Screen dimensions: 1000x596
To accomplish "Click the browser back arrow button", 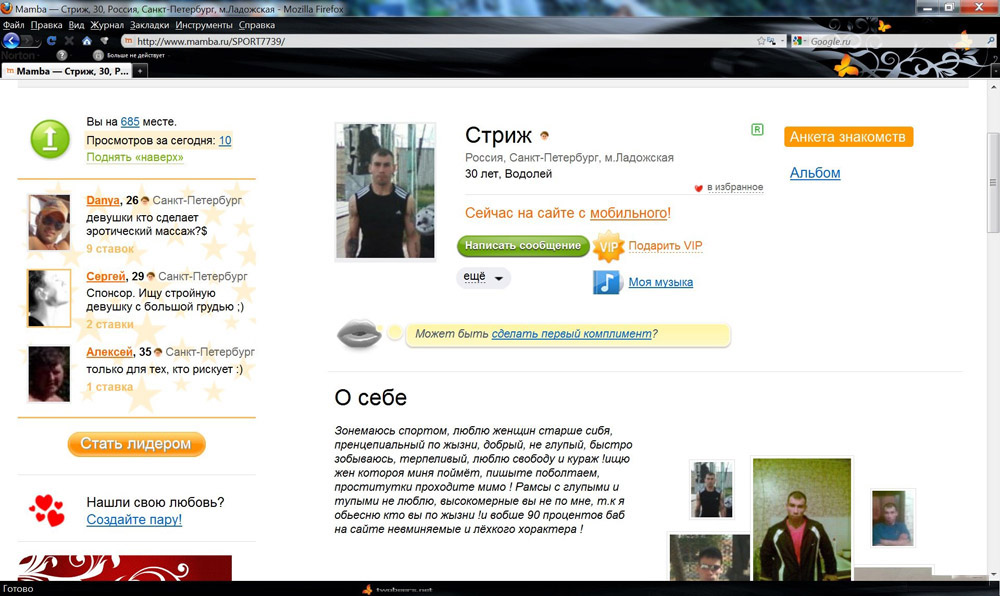I will point(12,41).
